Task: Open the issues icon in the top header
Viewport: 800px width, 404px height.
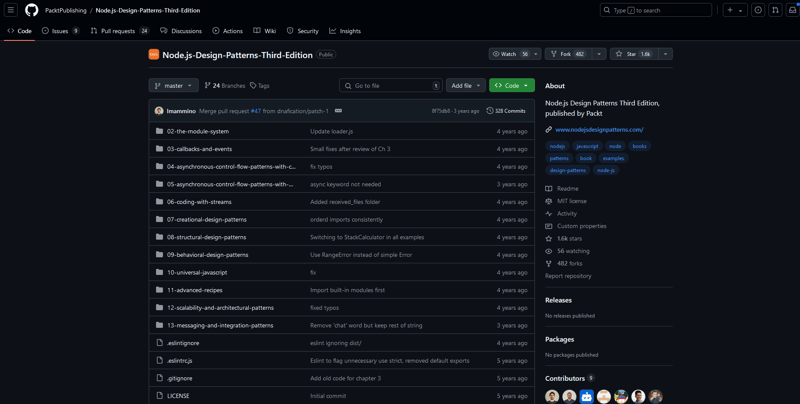Action: pos(758,10)
